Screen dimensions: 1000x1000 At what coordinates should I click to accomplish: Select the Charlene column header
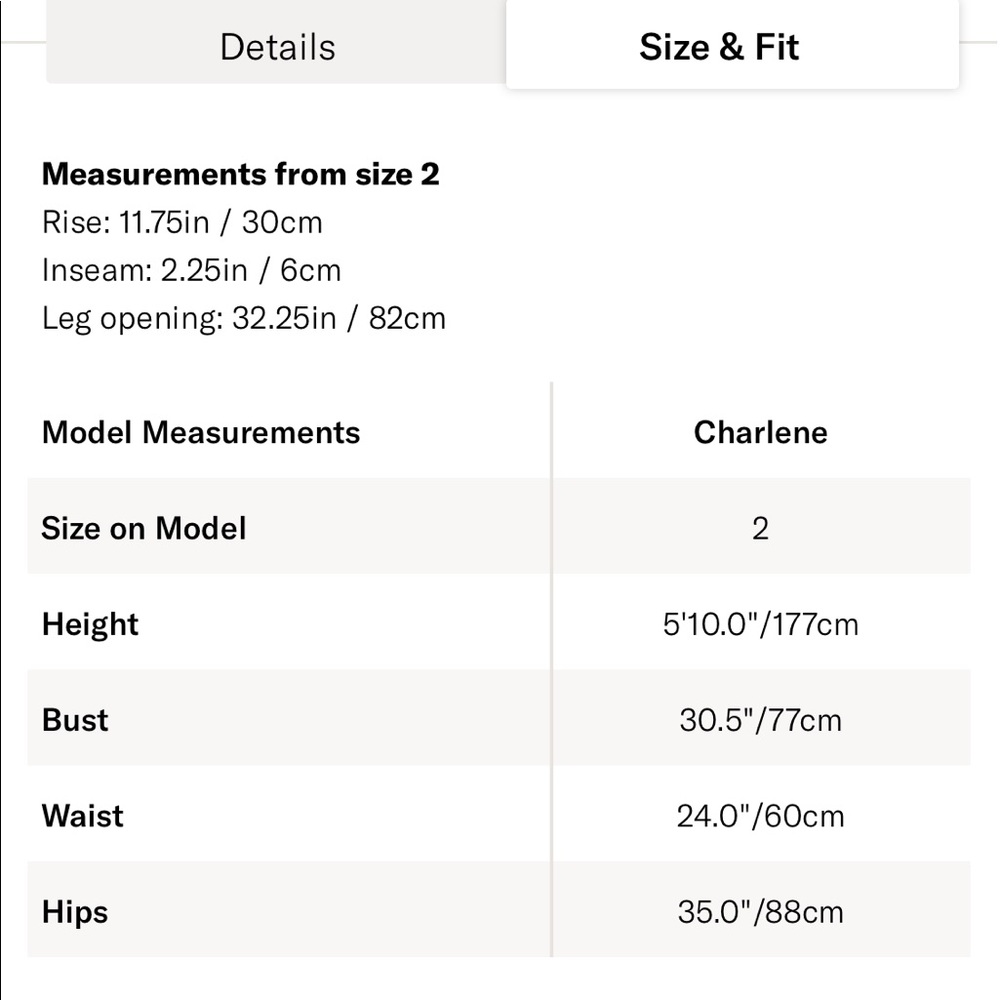tap(760, 432)
